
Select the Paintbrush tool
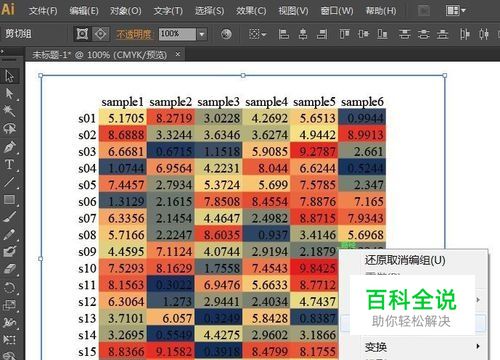[x=9, y=217]
